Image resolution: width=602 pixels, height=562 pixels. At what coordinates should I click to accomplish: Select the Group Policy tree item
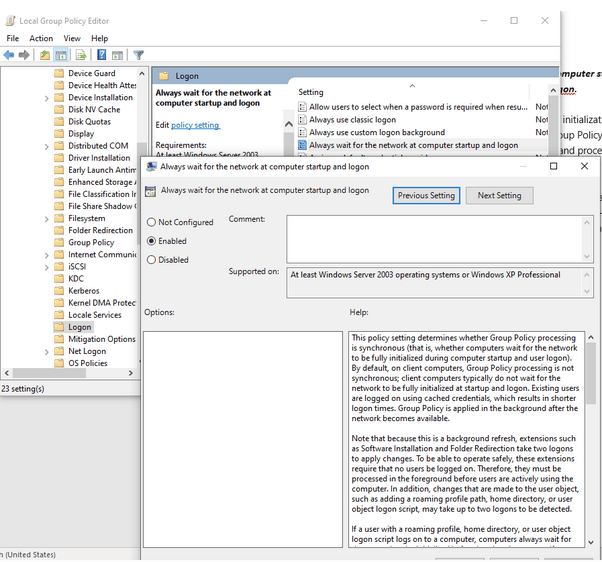(91, 243)
